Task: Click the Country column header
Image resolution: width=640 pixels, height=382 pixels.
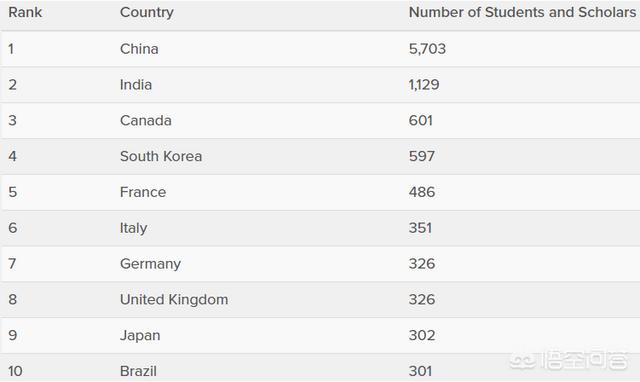Action: tap(147, 12)
